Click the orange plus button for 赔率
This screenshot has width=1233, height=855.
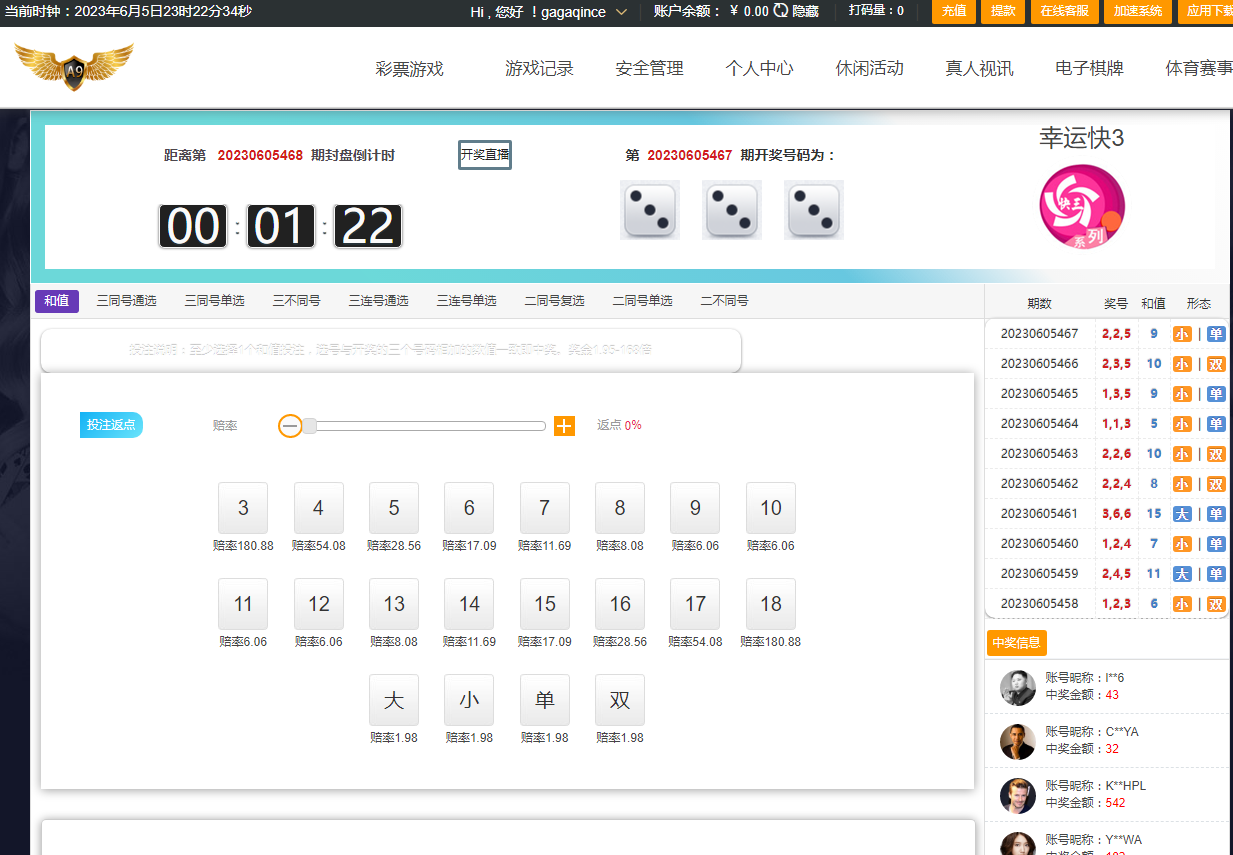564,426
